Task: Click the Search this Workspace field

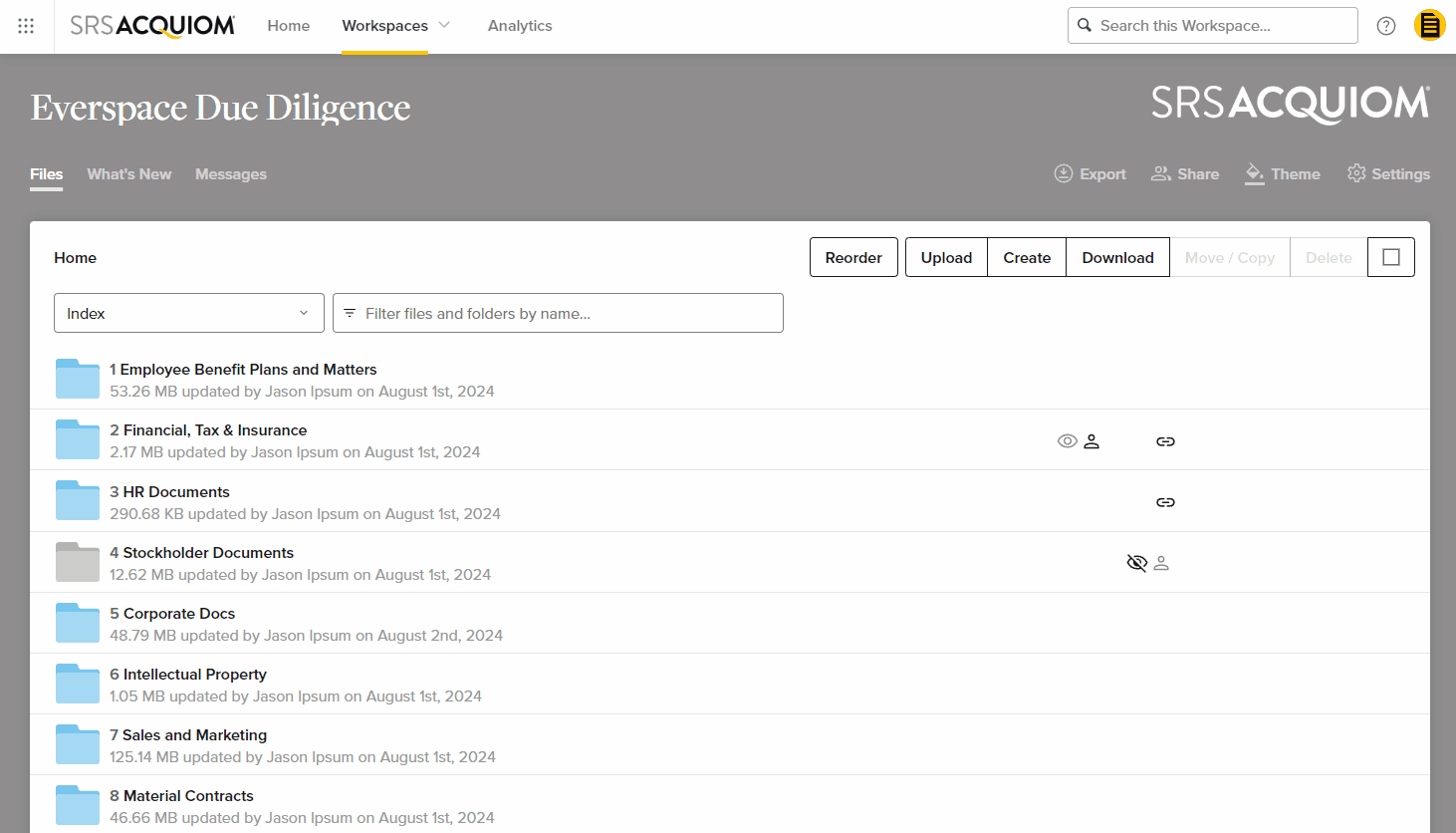Action: tap(1213, 26)
